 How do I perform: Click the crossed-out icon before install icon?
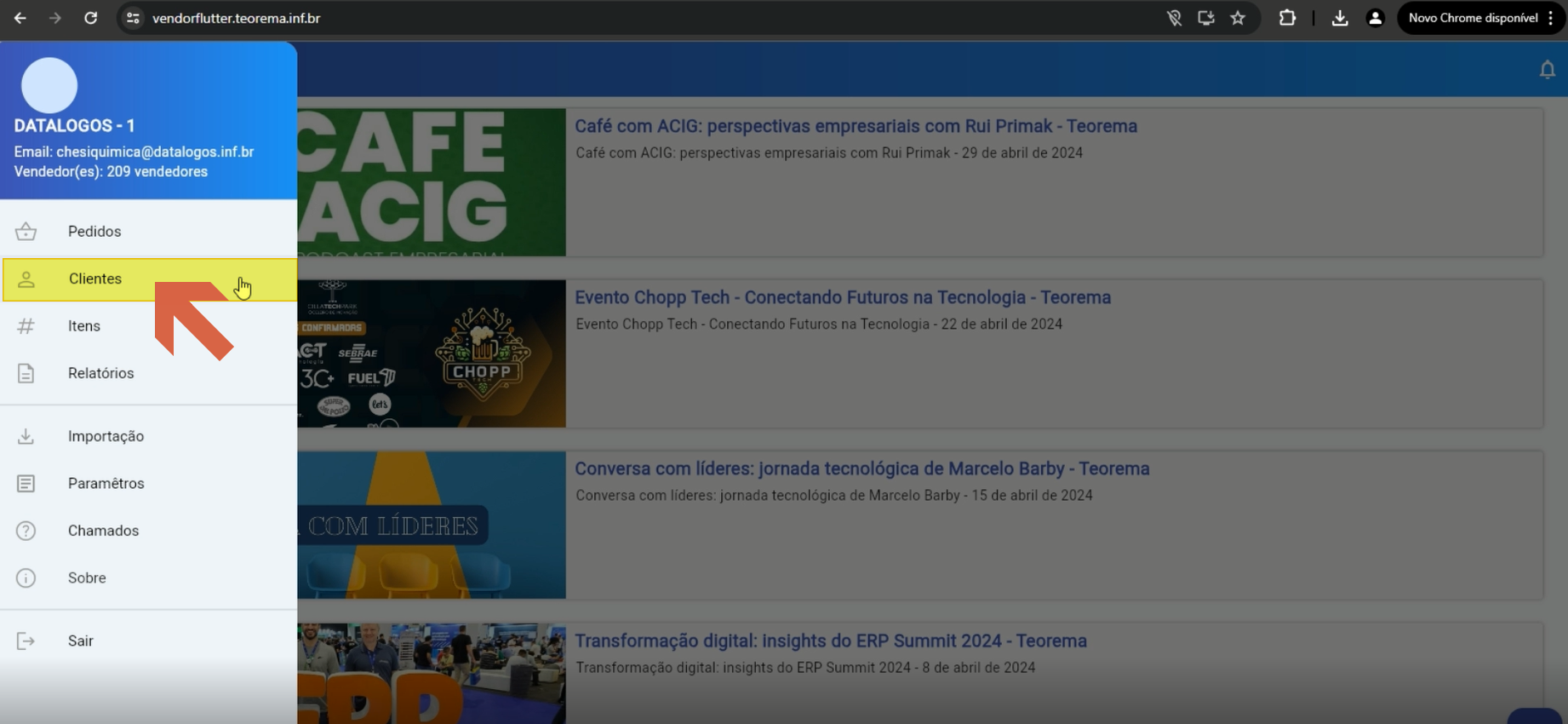[x=1174, y=18]
